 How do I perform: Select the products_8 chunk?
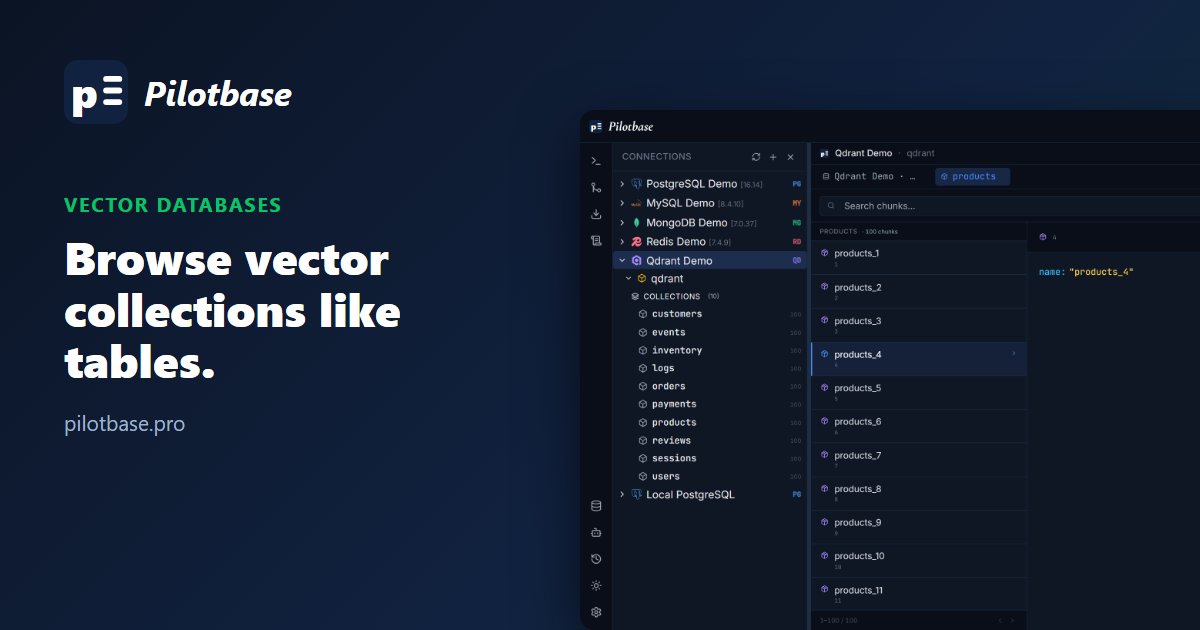[x=919, y=493]
